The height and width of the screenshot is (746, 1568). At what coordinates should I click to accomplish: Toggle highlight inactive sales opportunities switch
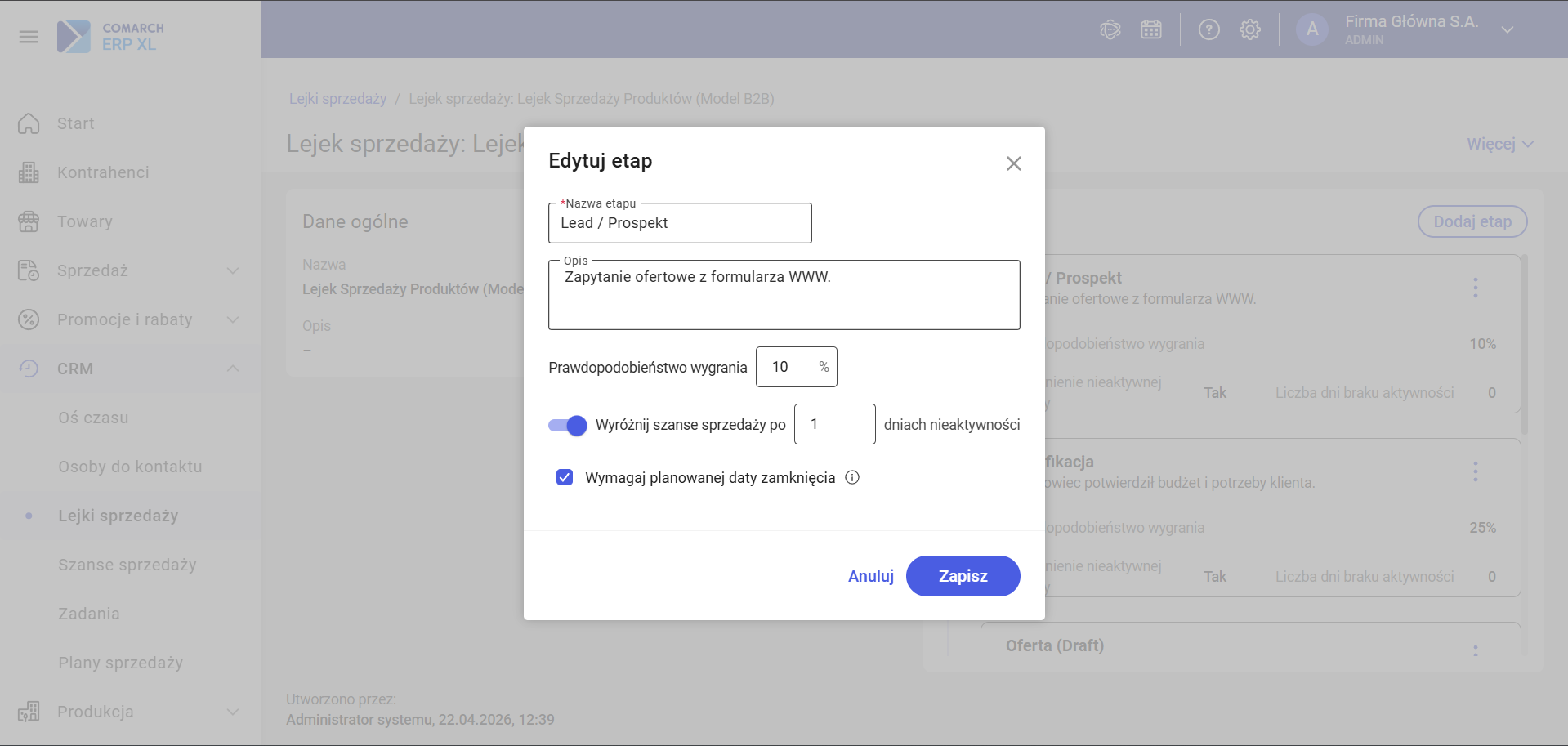click(x=568, y=425)
